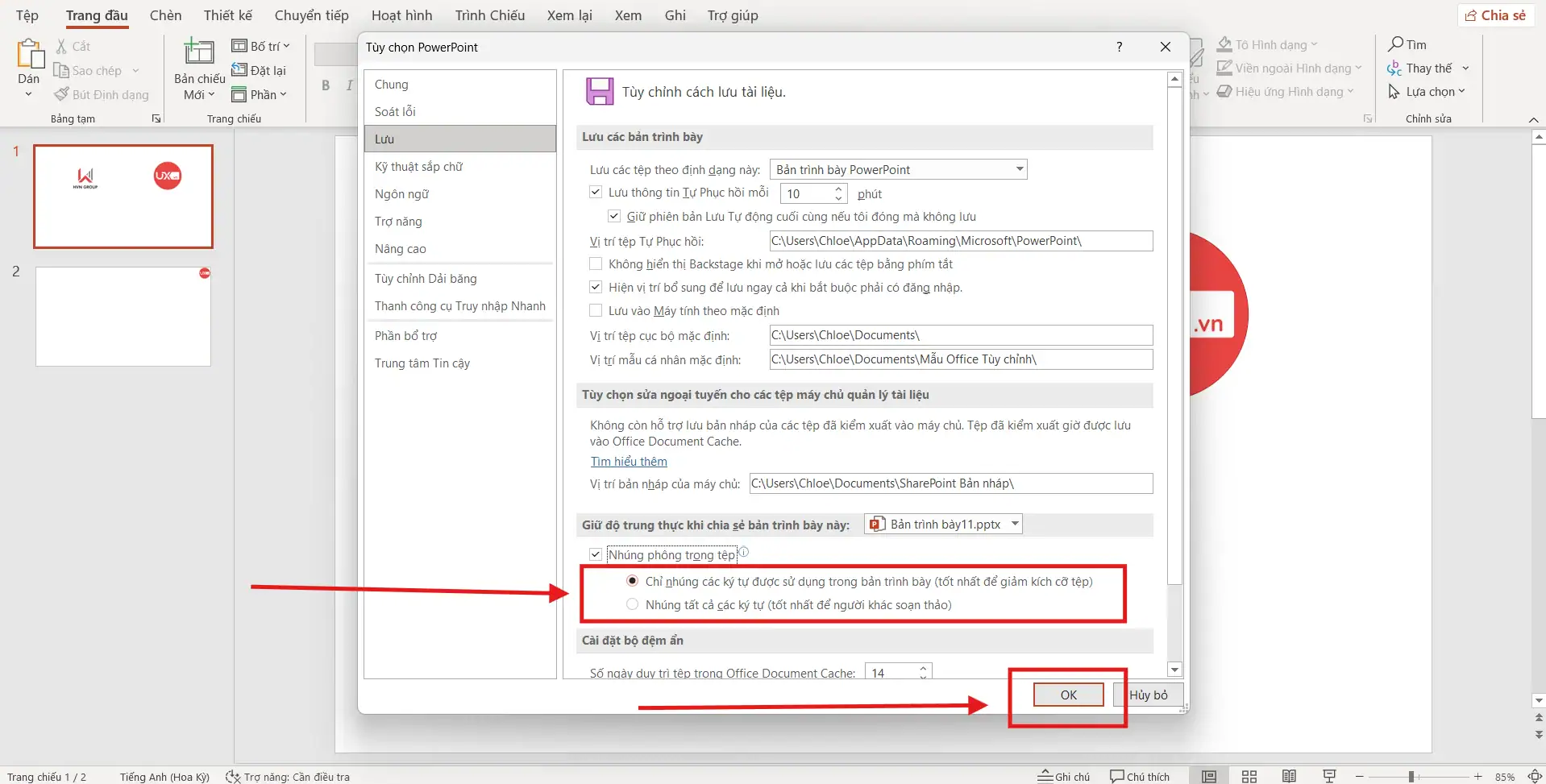Select slide 2 thumbnail
The height and width of the screenshot is (784, 1546).
(x=123, y=316)
